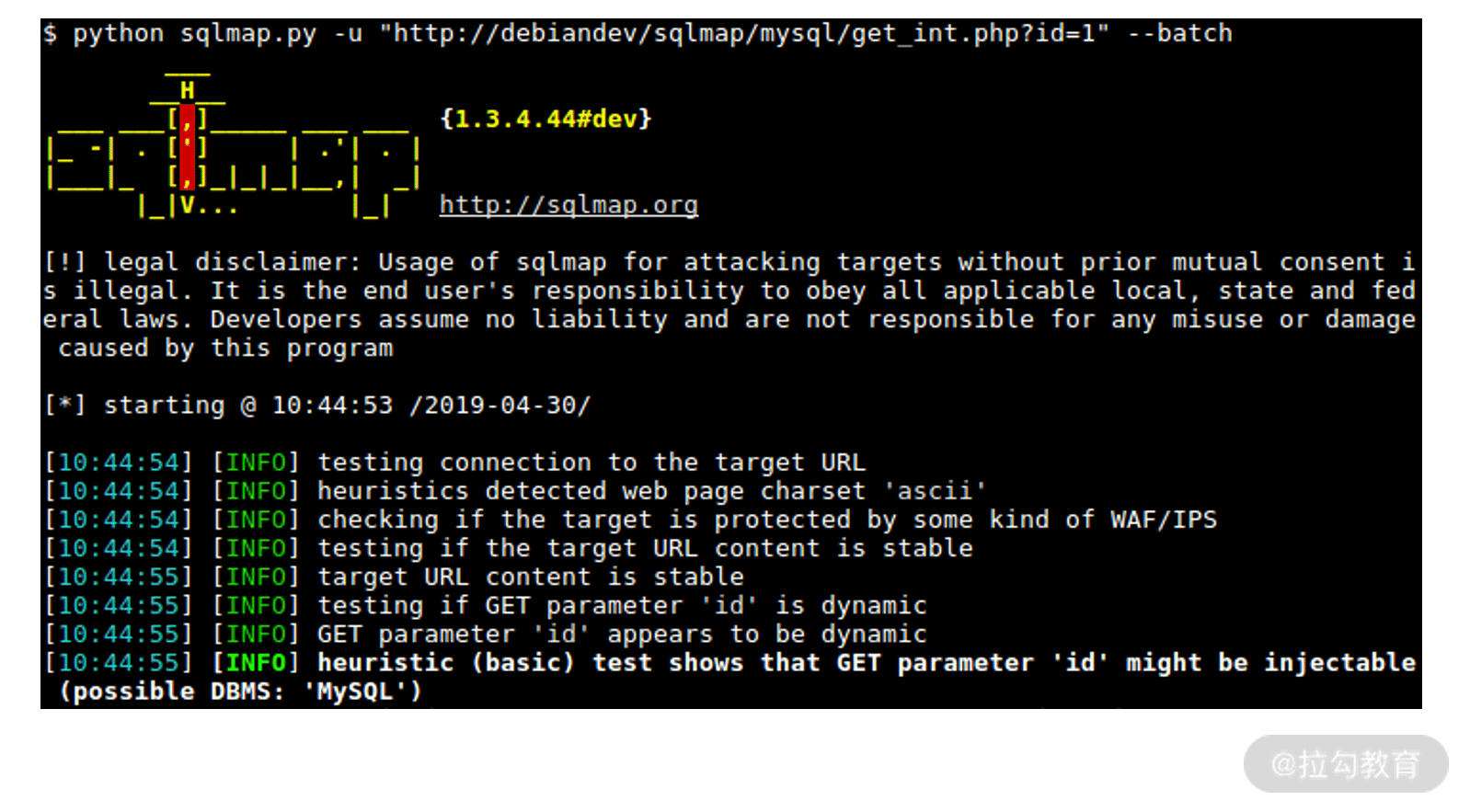Click the @拉勾教育 watermark badge
1470x812 pixels.
coord(1346,764)
